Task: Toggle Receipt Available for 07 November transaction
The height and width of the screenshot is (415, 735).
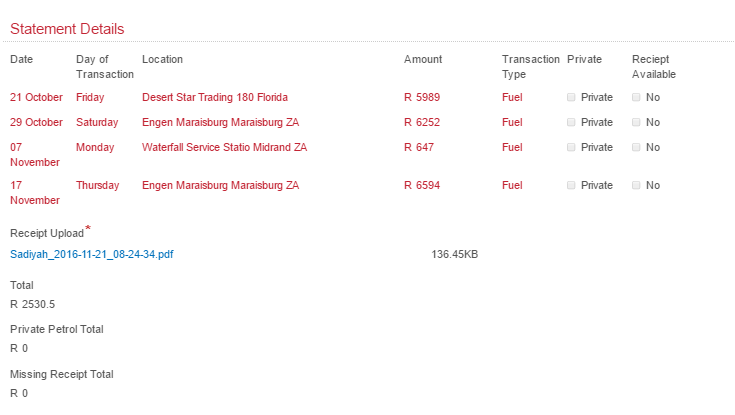Action: point(636,148)
